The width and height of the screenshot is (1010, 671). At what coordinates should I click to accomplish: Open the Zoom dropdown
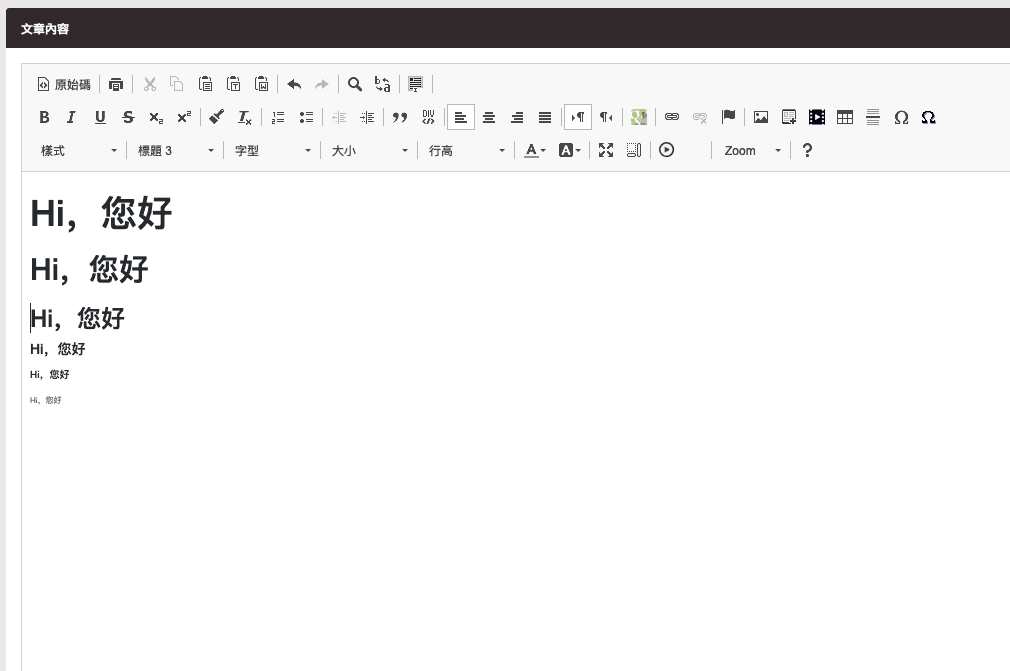(x=752, y=150)
